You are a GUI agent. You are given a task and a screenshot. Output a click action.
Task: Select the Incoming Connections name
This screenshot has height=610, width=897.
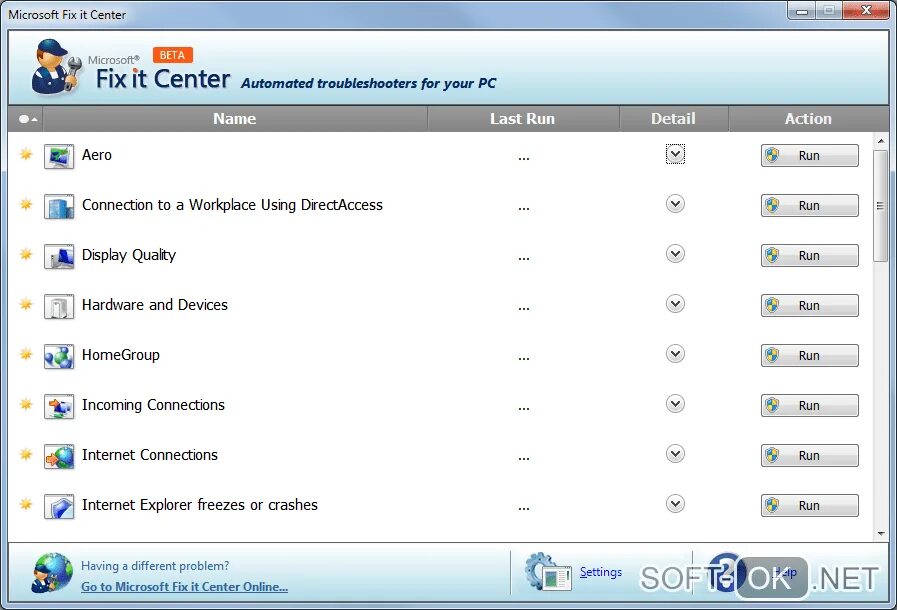click(153, 405)
